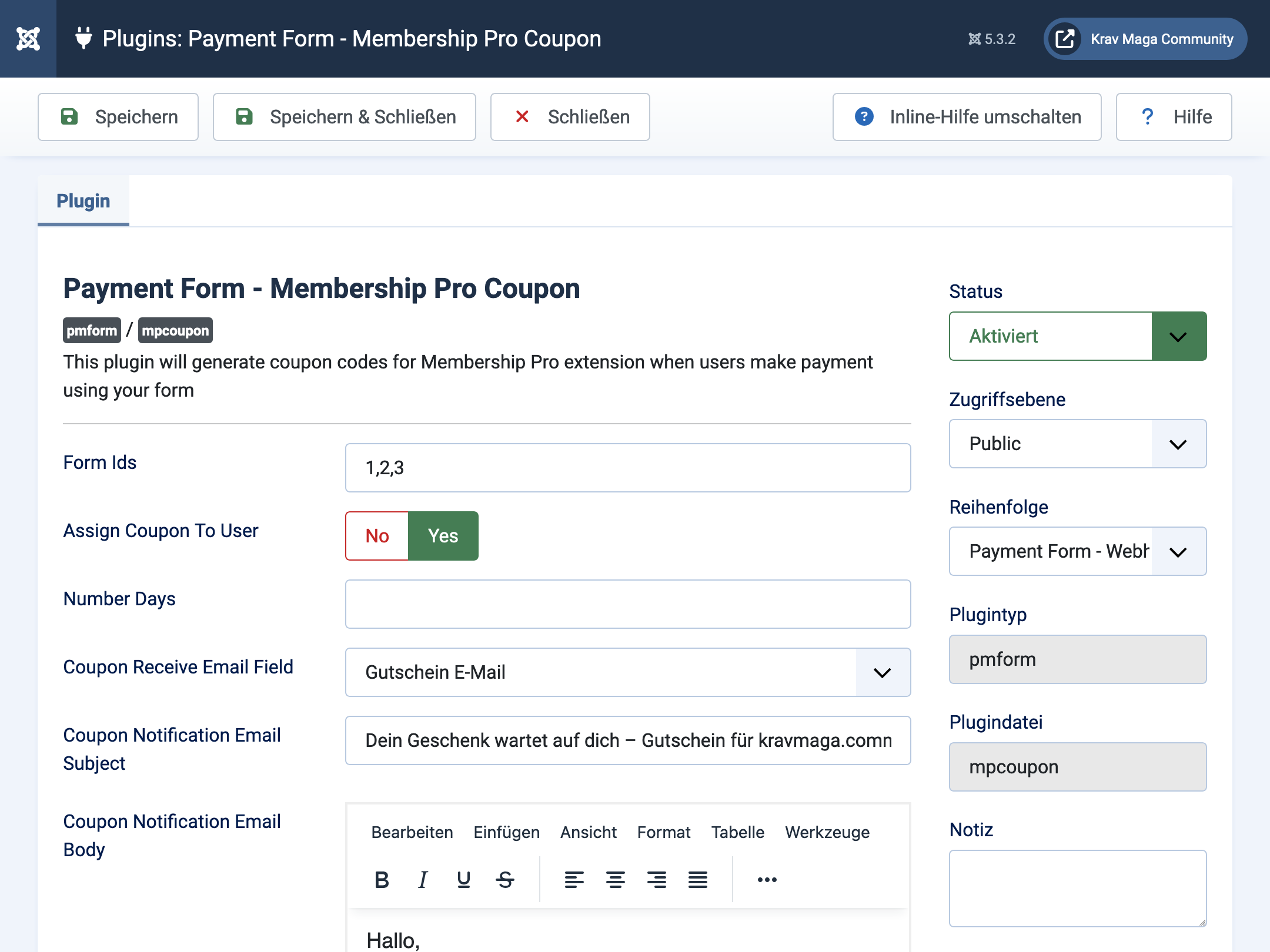The width and height of the screenshot is (1270, 952).
Task: Open the Werkzeuge editor menu
Action: click(827, 832)
